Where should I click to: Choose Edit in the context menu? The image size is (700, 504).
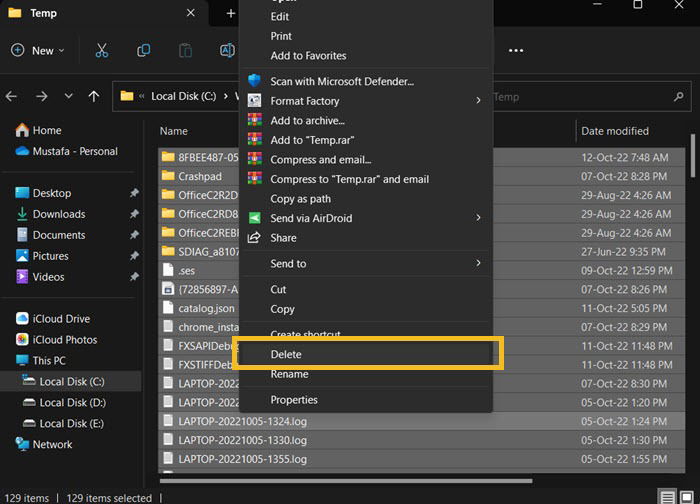(x=366, y=17)
